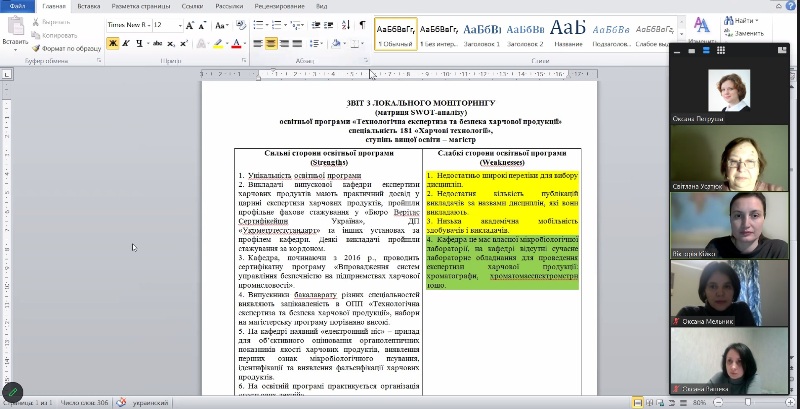Toggle Bold (Ж) formatting
Screen dimensions: 800x409
tap(113, 44)
